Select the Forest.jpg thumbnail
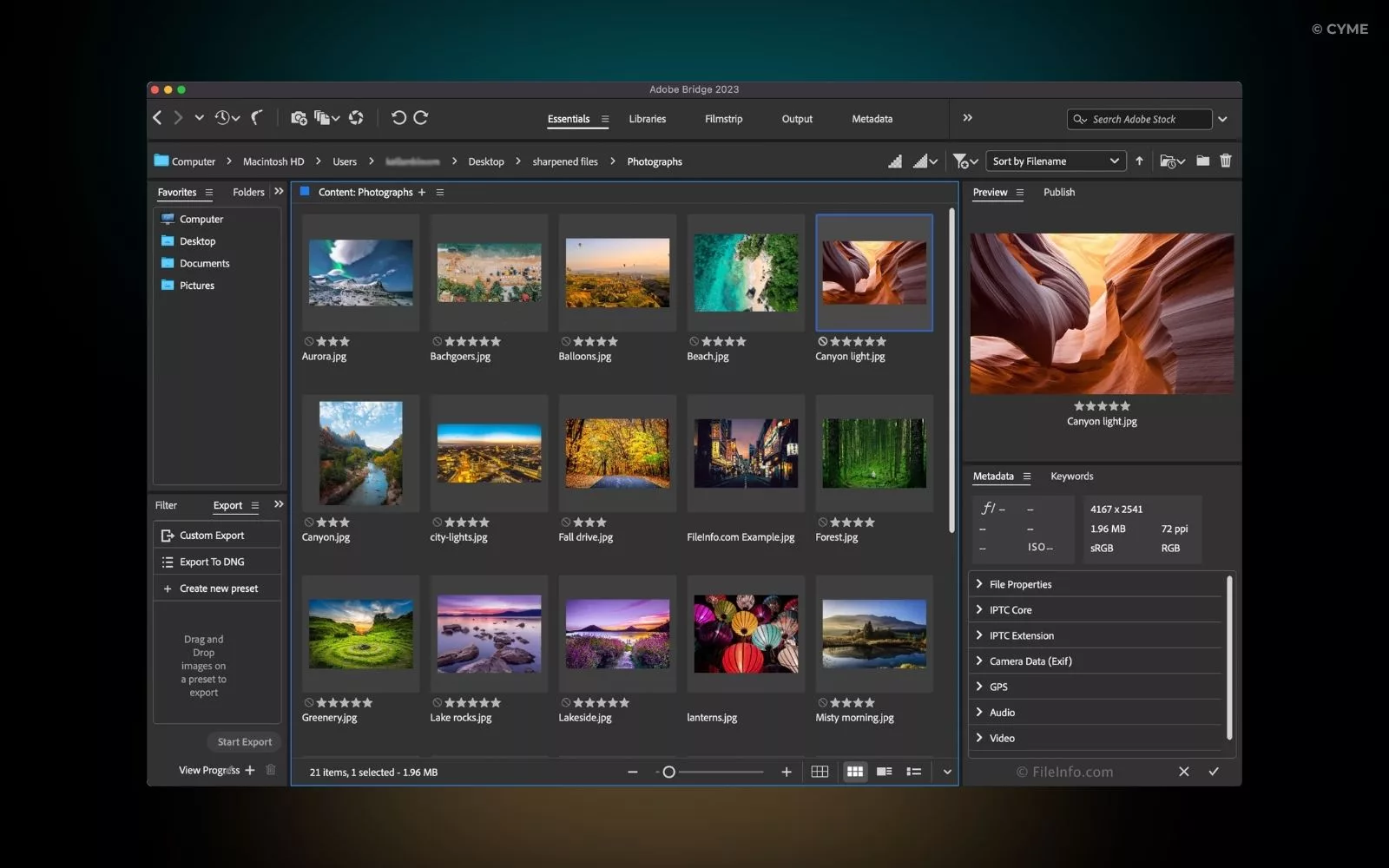The image size is (1389, 868). 873,452
